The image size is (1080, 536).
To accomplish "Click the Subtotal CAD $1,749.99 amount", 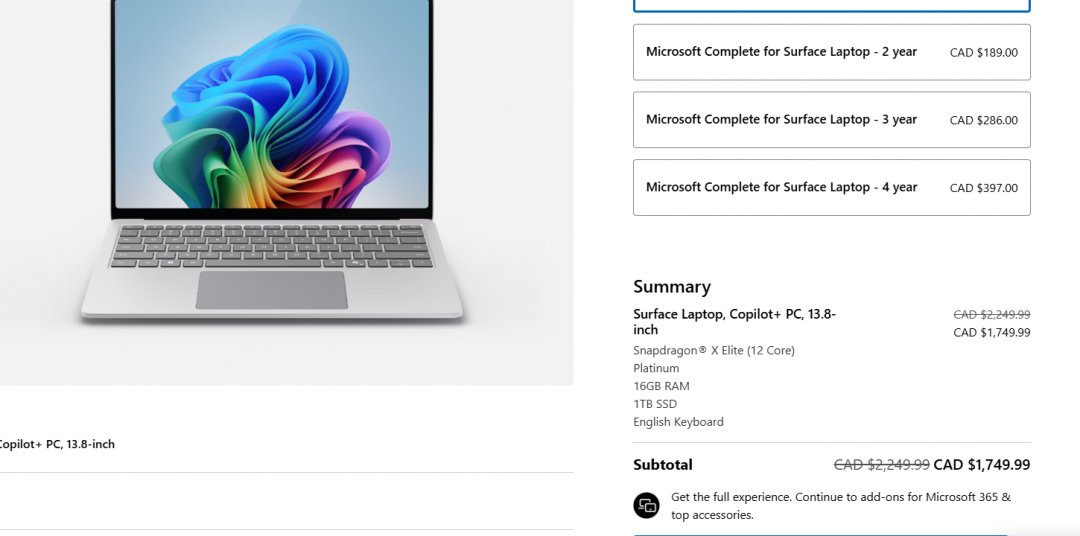I will coord(982,465).
